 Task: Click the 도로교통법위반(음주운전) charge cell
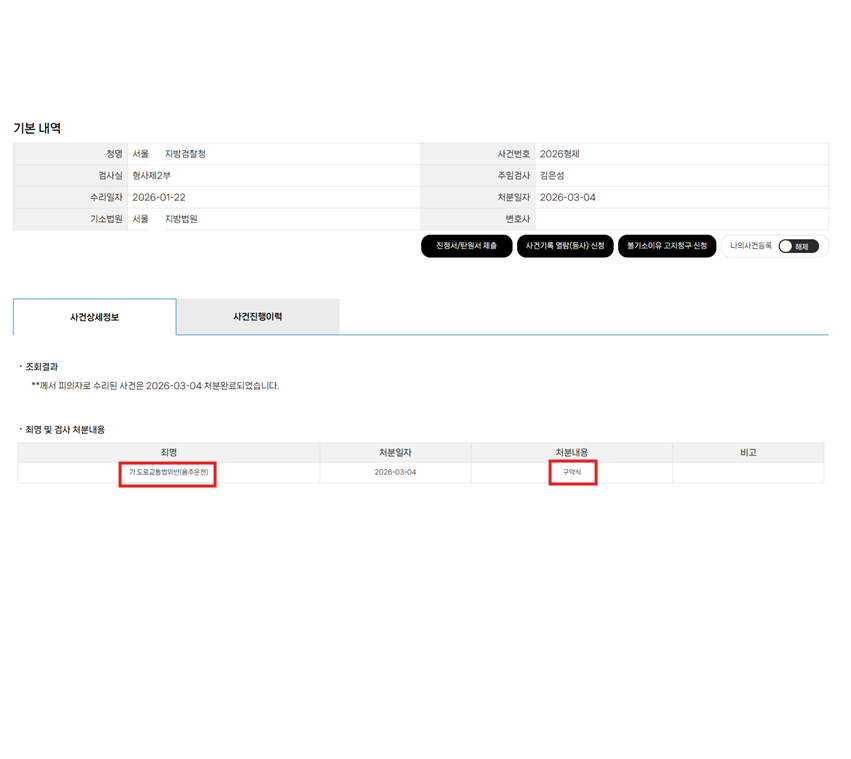pyautogui.click(x=168, y=472)
